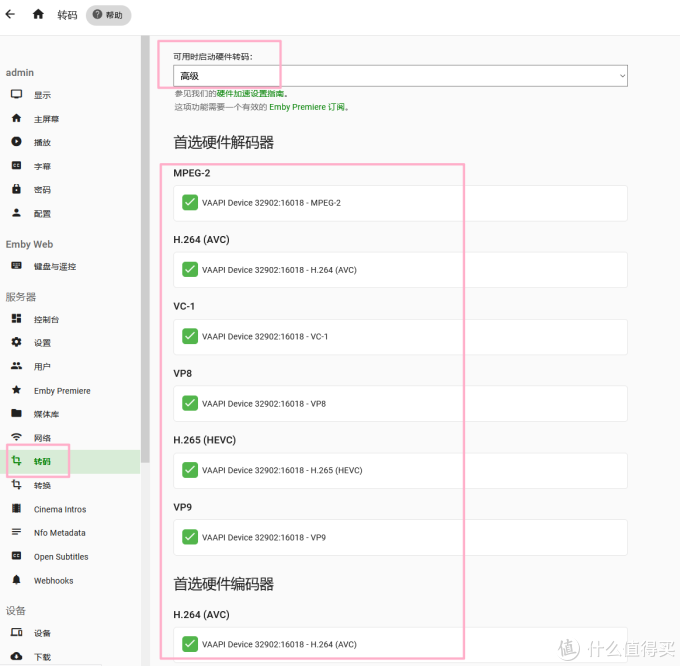Click the 字幕 closed-caption icon
Image resolution: width=680 pixels, height=666 pixels.
click(16, 165)
